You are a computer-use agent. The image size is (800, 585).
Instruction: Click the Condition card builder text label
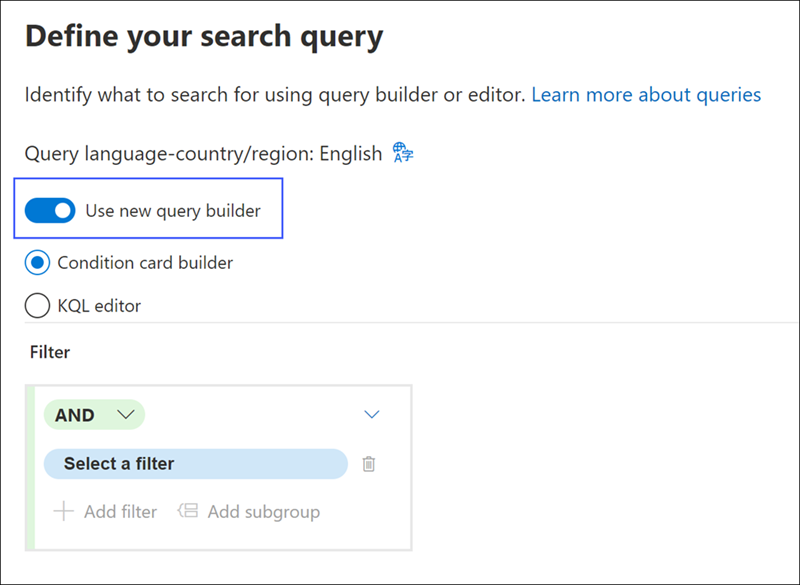click(x=145, y=263)
